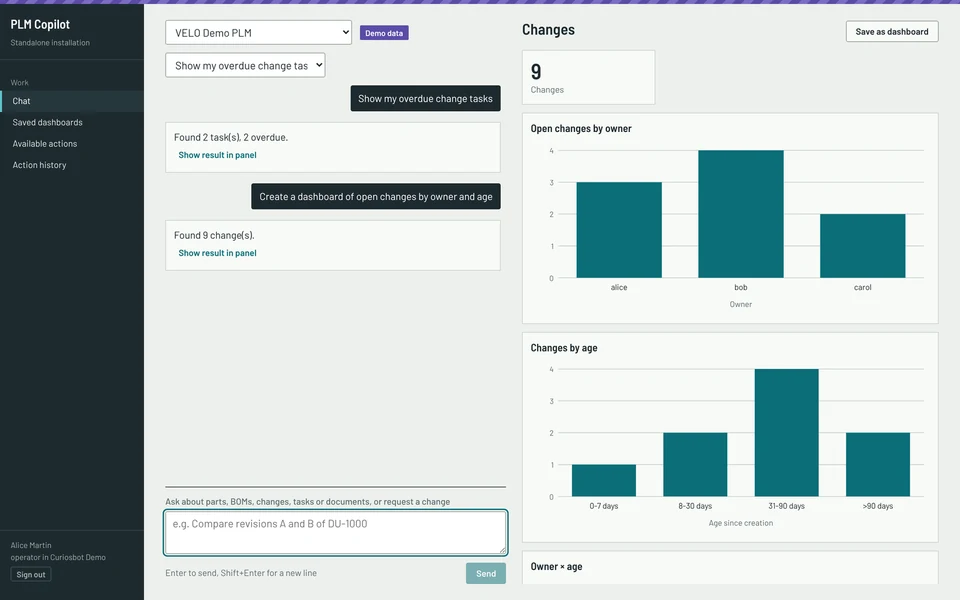Click Show result in panel under Found 2 tasks
Image resolution: width=960 pixels, height=600 pixels.
(x=217, y=155)
